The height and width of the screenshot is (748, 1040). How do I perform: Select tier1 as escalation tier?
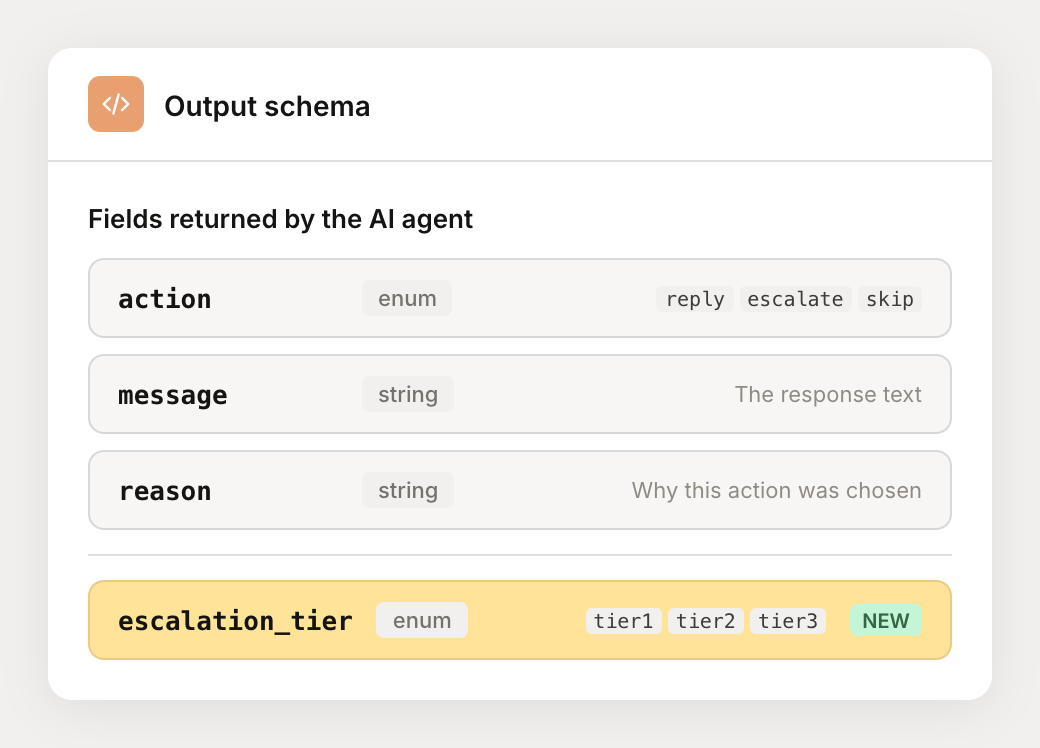point(623,620)
